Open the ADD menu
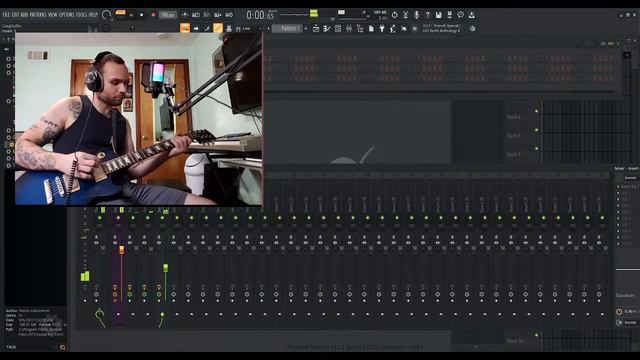640x360 pixels. tap(24, 15)
